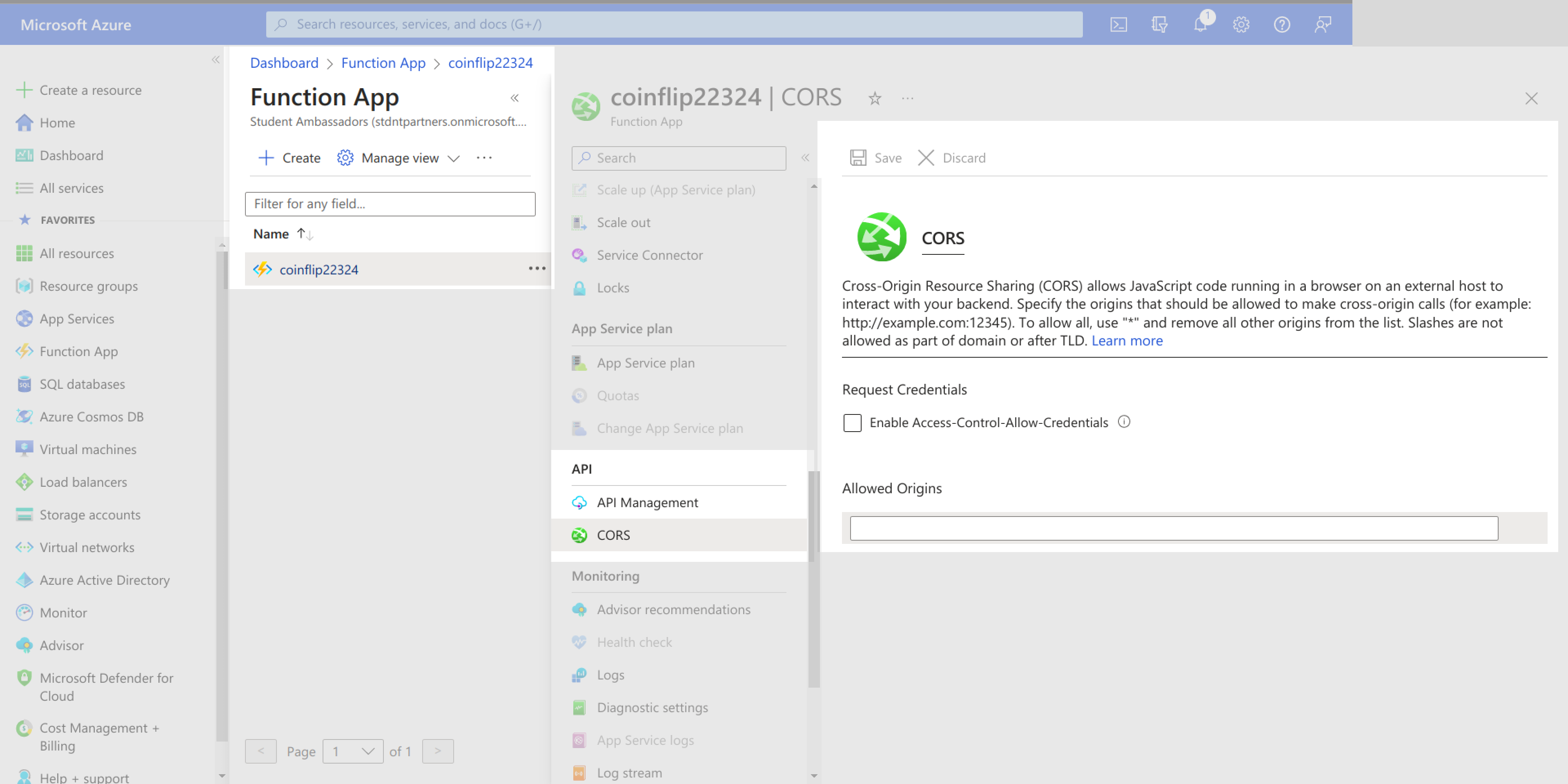
Task: Click the feedback icon in header
Action: (x=1323, y=24)
